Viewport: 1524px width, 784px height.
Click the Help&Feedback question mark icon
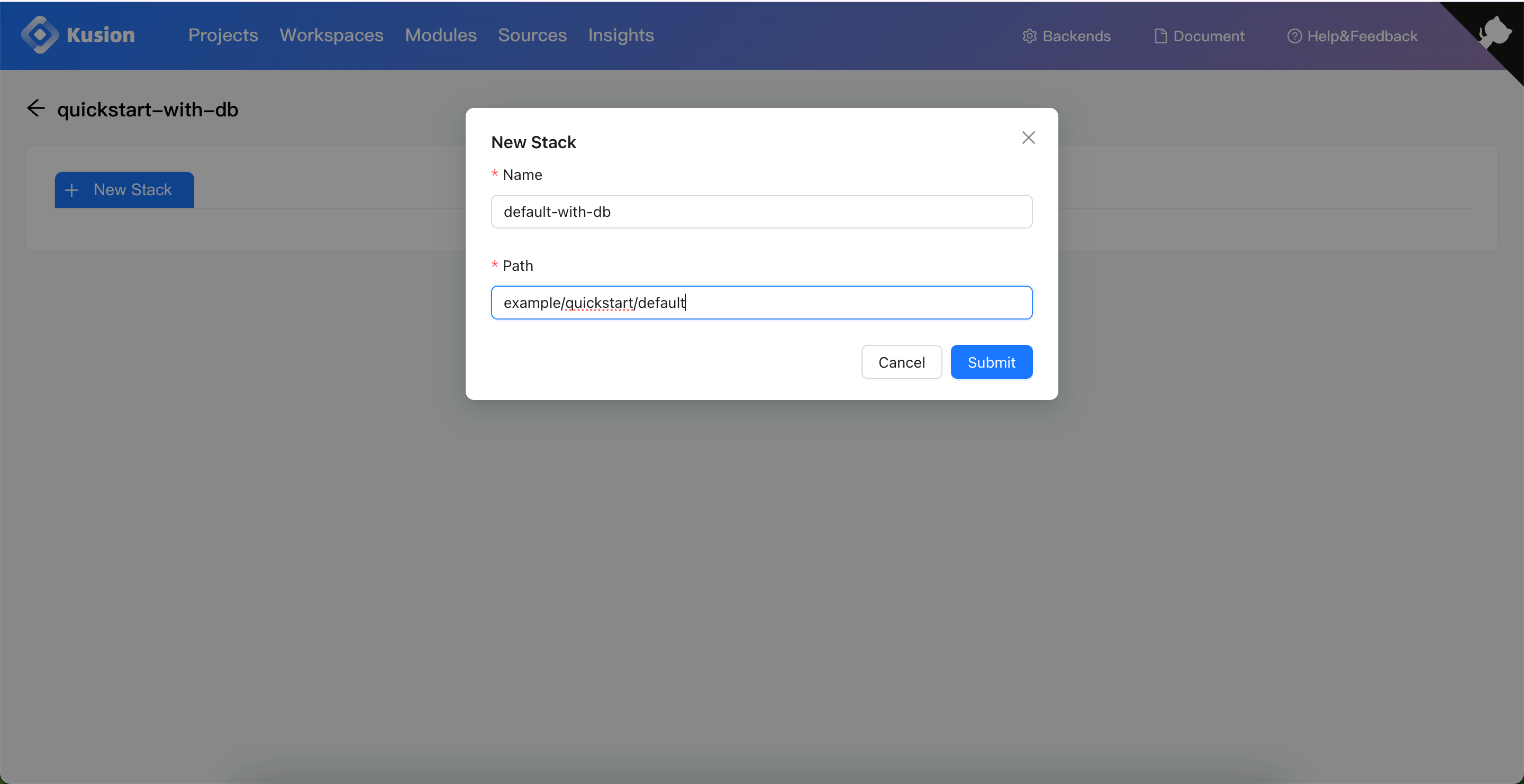(x=1295, y=36)
